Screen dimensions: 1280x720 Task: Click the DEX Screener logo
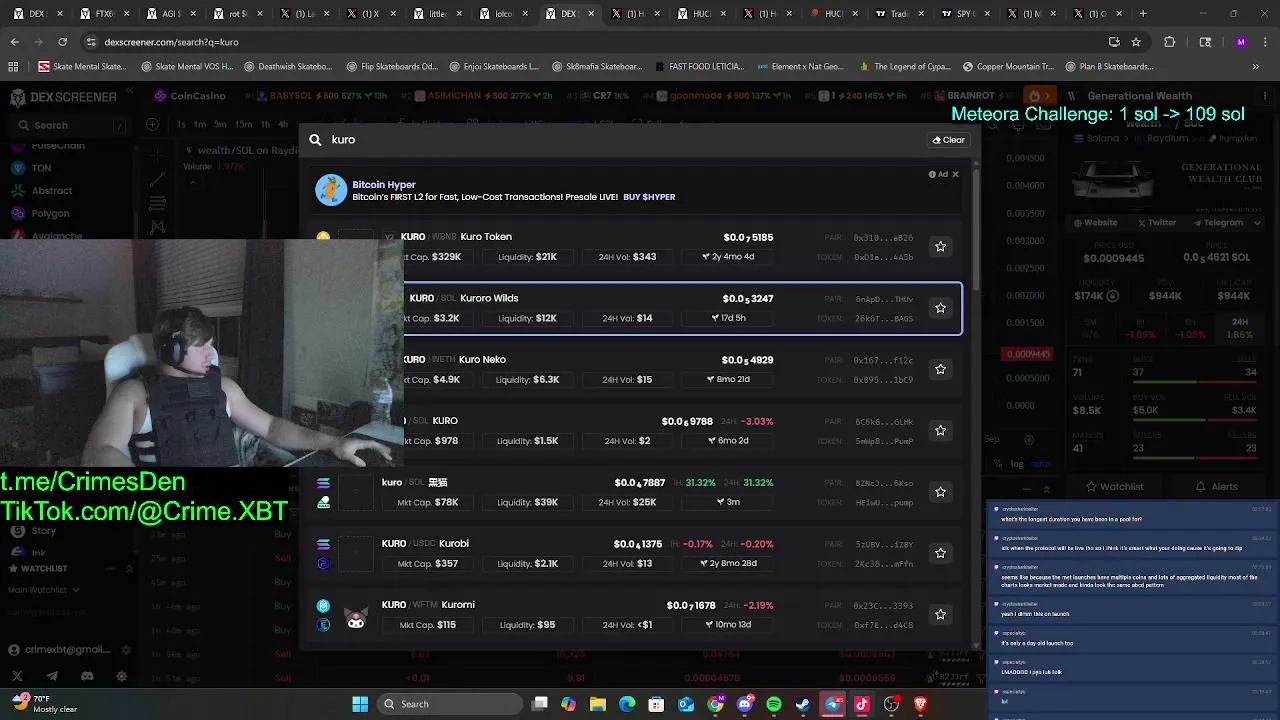pos(62,97)
